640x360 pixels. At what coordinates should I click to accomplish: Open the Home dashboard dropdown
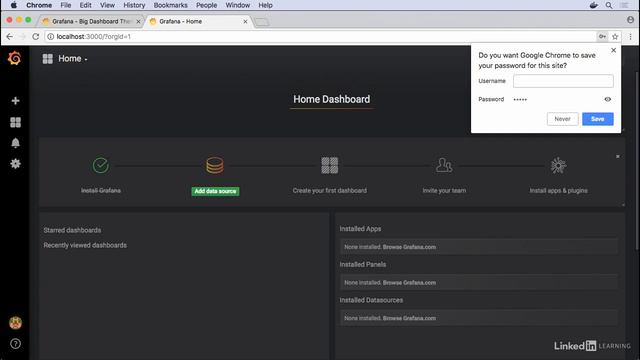(x=73, y=59)
